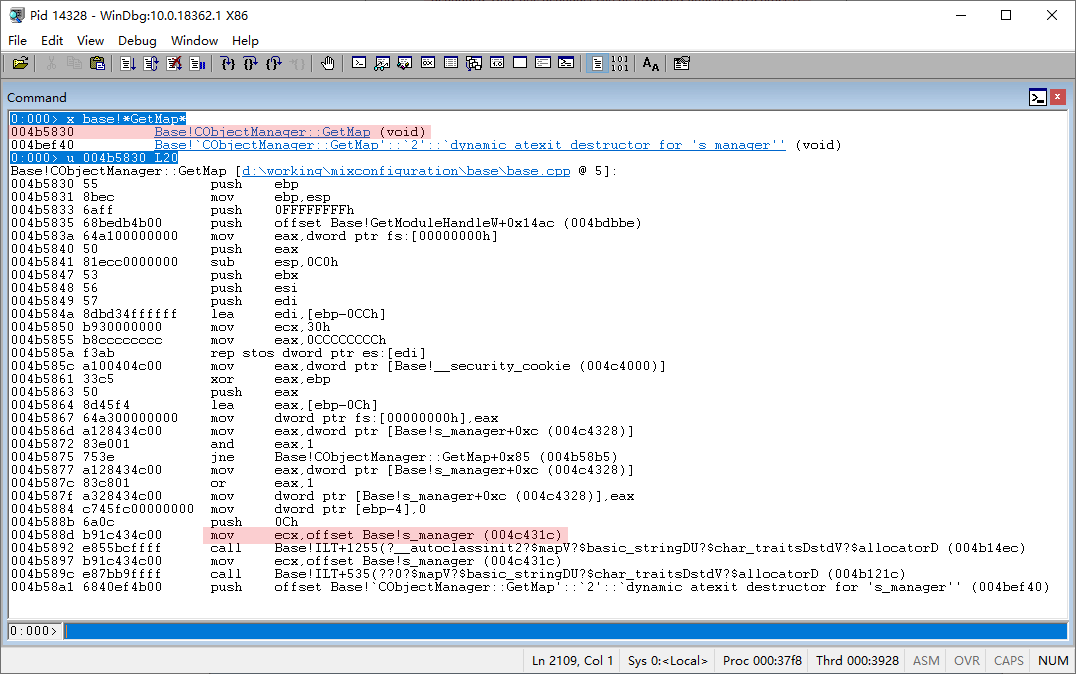The height and width of the screenshot is (674, 1076).
Task: Open the View menu
Action: [90, 41]
